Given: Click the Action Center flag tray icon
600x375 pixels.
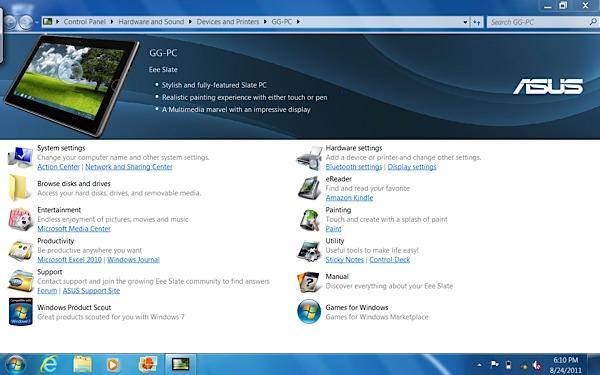Looking at the screenshot, I should coord(494,365).
